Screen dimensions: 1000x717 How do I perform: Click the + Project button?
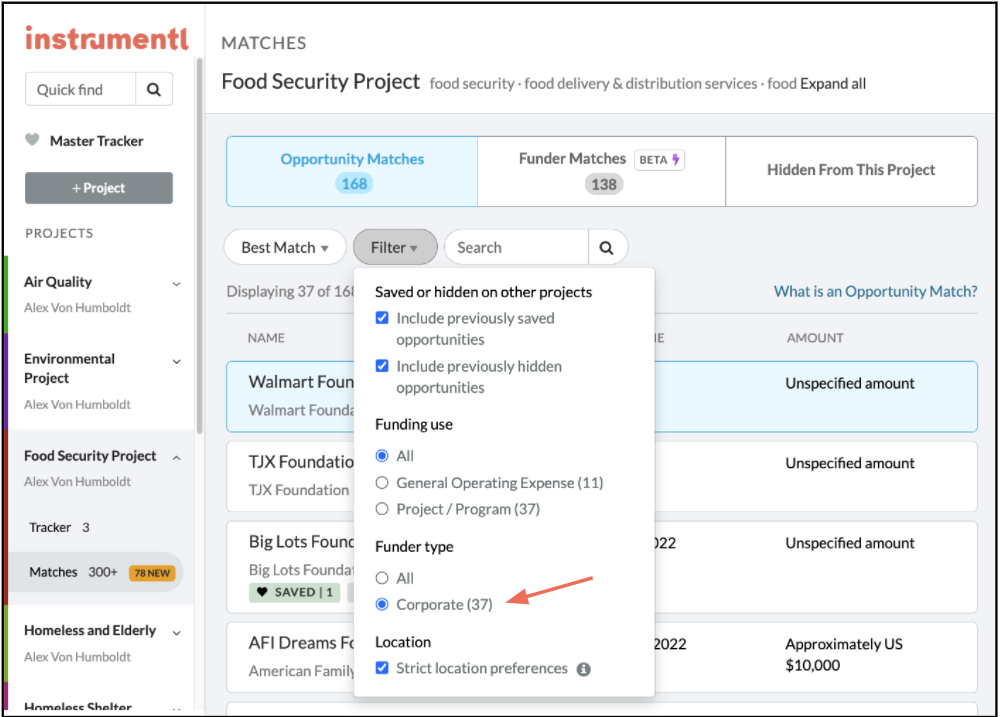pyautogui.click(x=99, y=188)
